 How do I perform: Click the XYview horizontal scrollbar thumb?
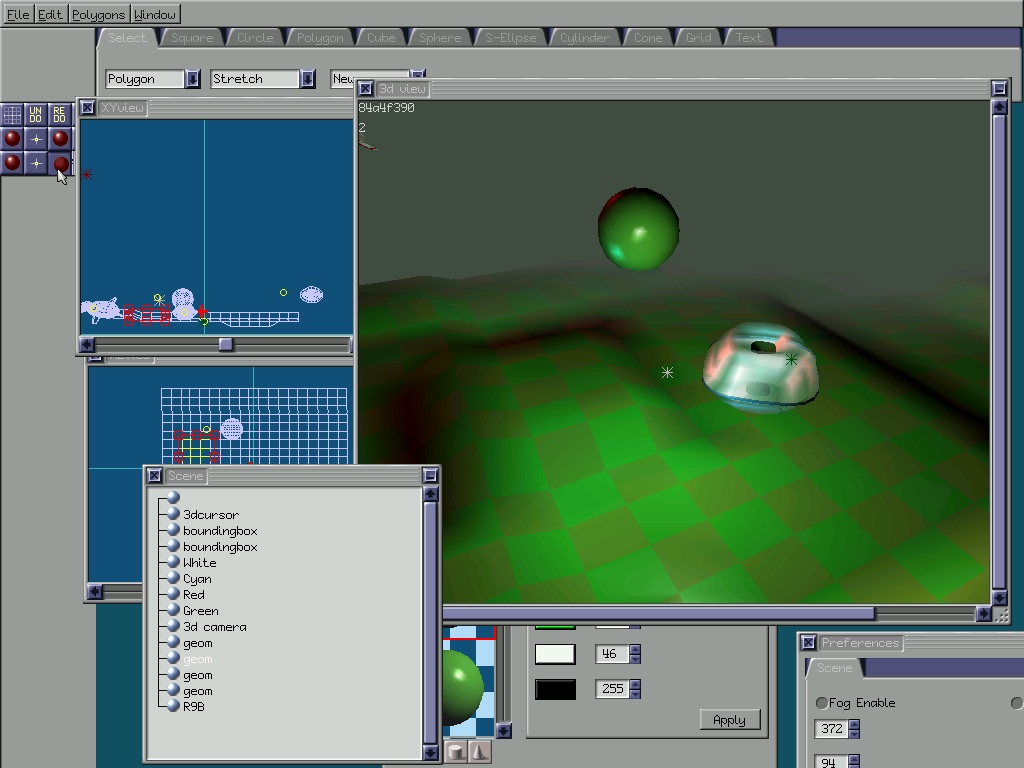tap(226, 345)
